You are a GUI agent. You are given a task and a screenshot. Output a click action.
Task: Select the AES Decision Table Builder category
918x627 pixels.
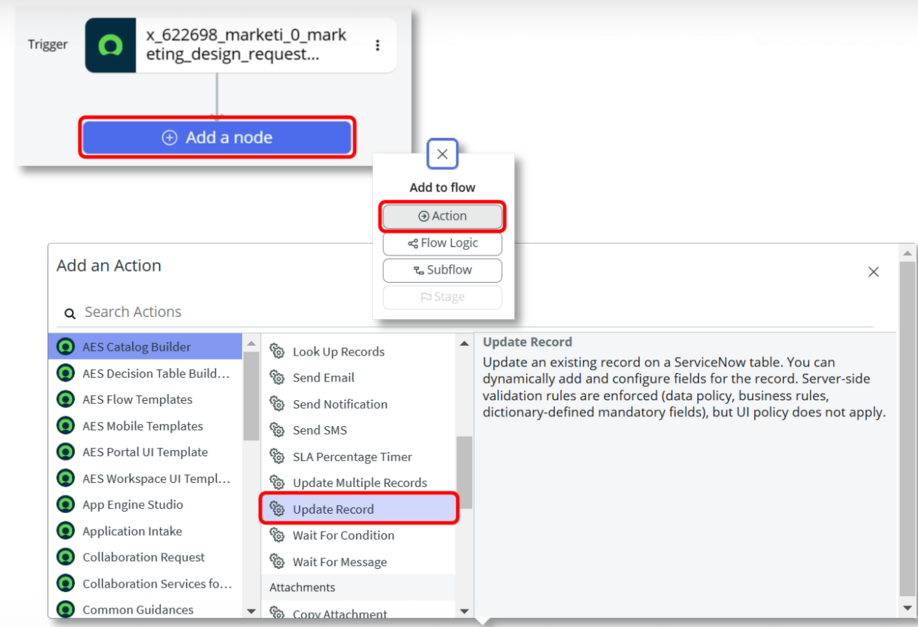145,373
